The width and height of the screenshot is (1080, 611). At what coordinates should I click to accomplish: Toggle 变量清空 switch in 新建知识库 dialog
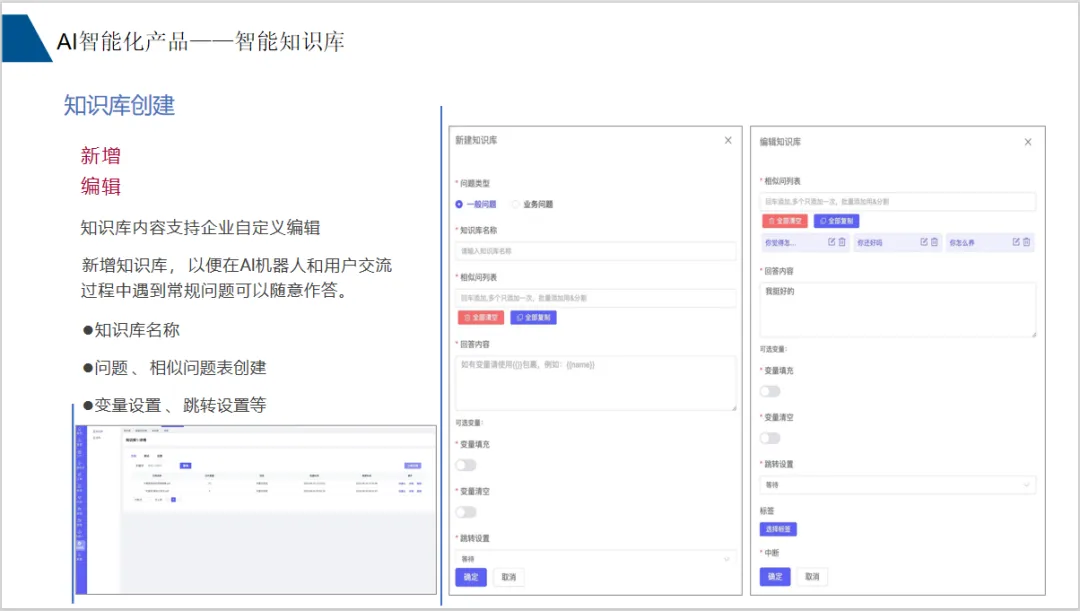pos(466,512)
